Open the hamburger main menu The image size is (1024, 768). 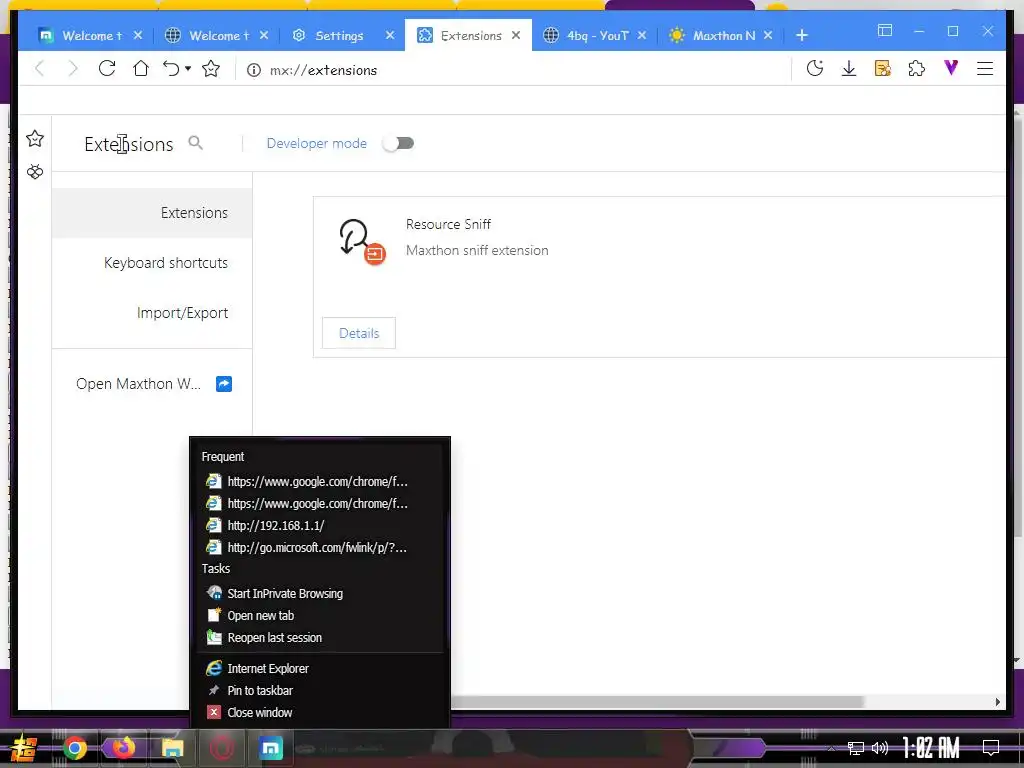(x=985, y=69)
